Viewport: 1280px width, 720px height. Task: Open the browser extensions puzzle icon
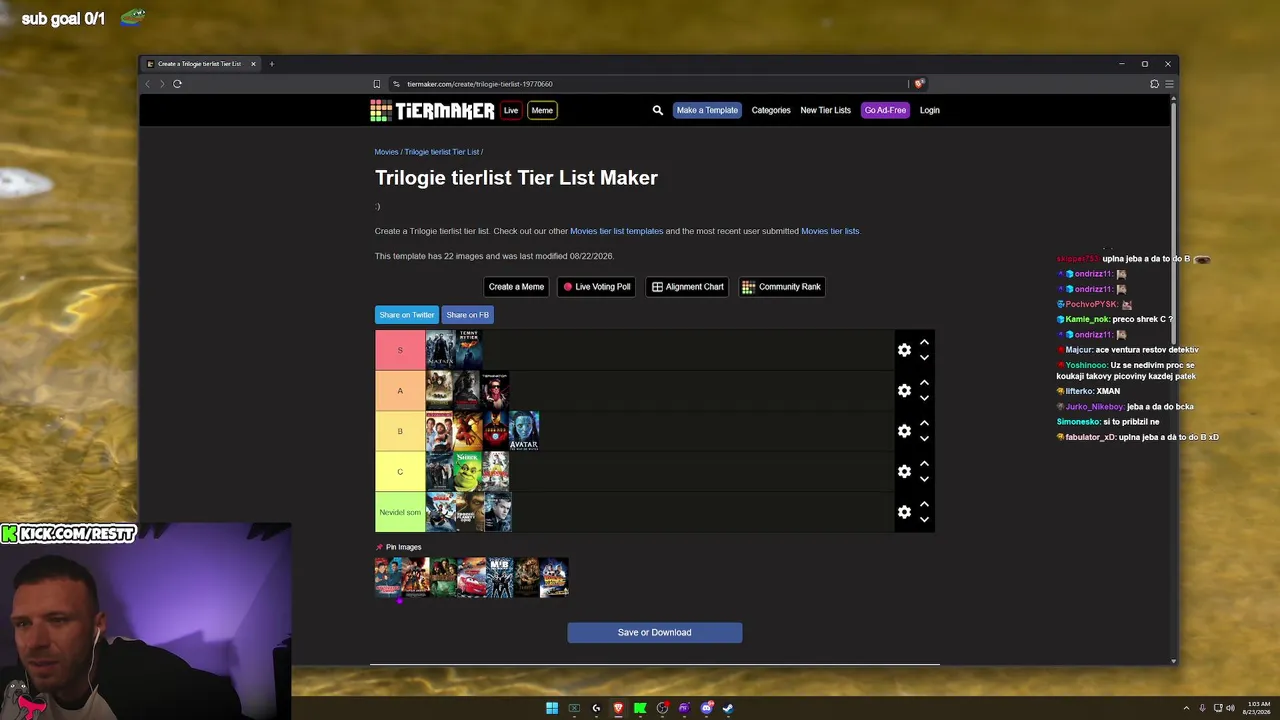(1154, 84)
